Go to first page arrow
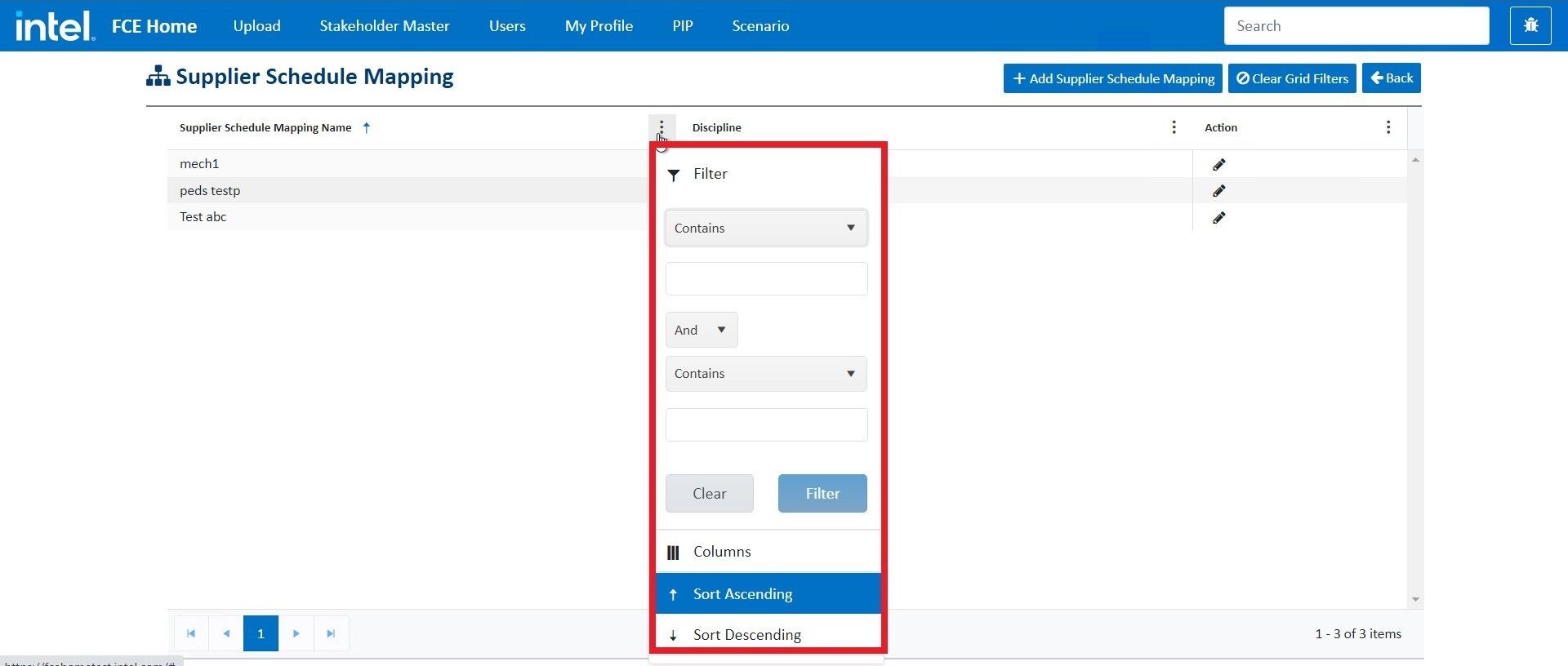The height and width of the screenshot is (666, 1568). click(x=191, y=633)
